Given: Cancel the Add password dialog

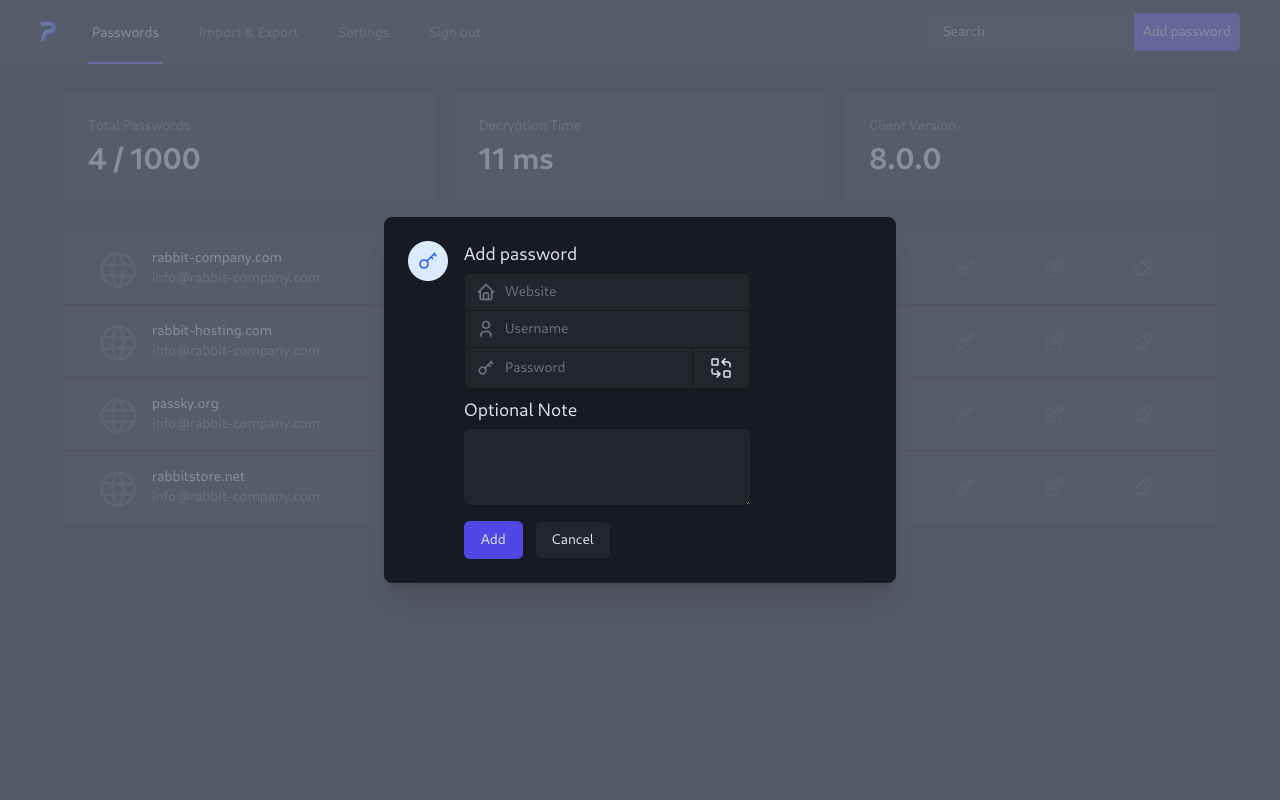Looking at the screenshot, I should pyautogui.click(x=573, y=540).
